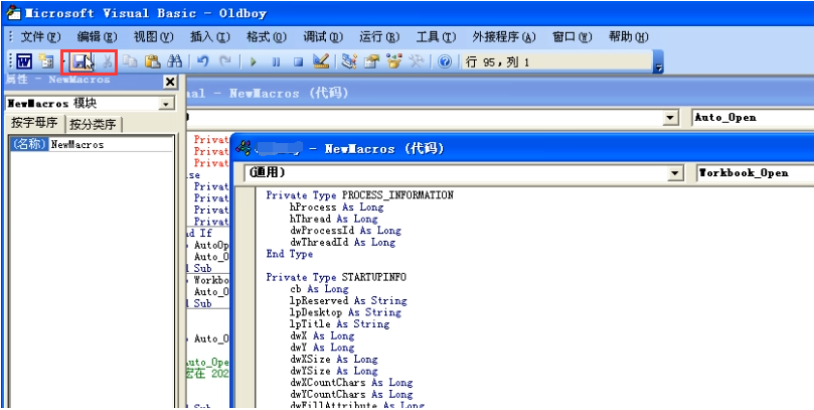Switch to the 按字母序 tab
814x410 pixels.
(34, 124)
